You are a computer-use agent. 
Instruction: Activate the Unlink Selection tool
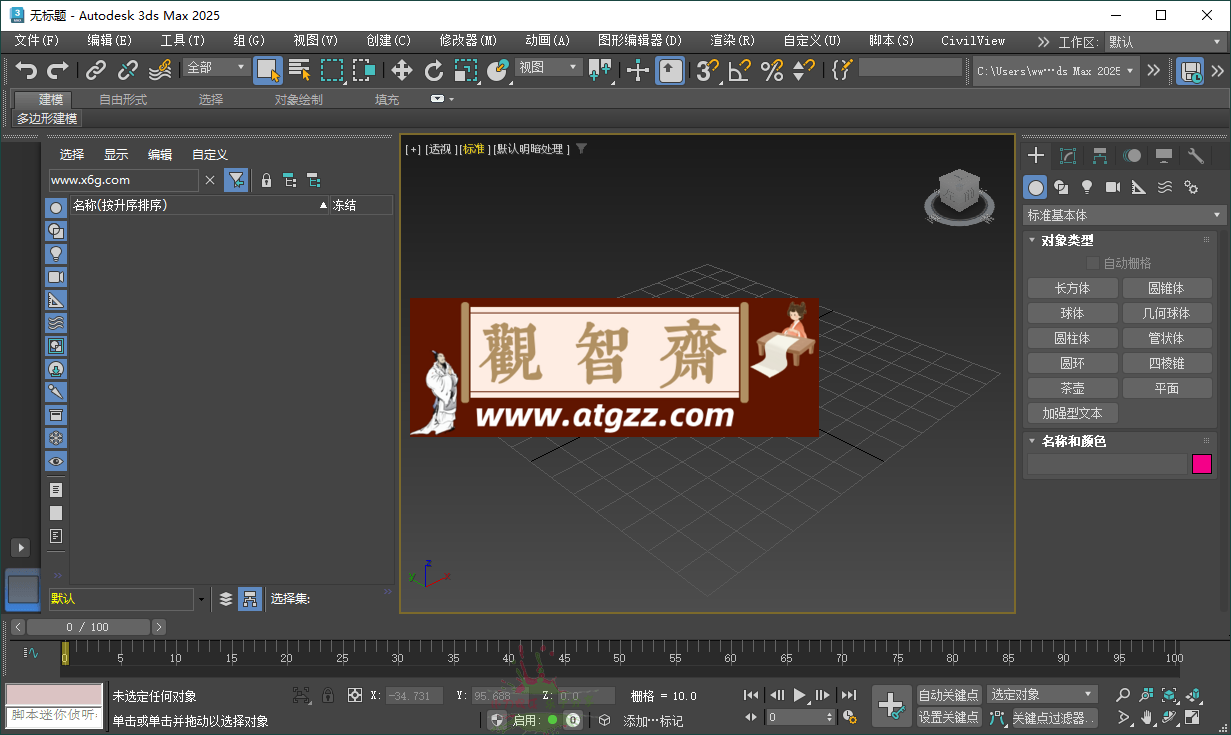[128, 70]
